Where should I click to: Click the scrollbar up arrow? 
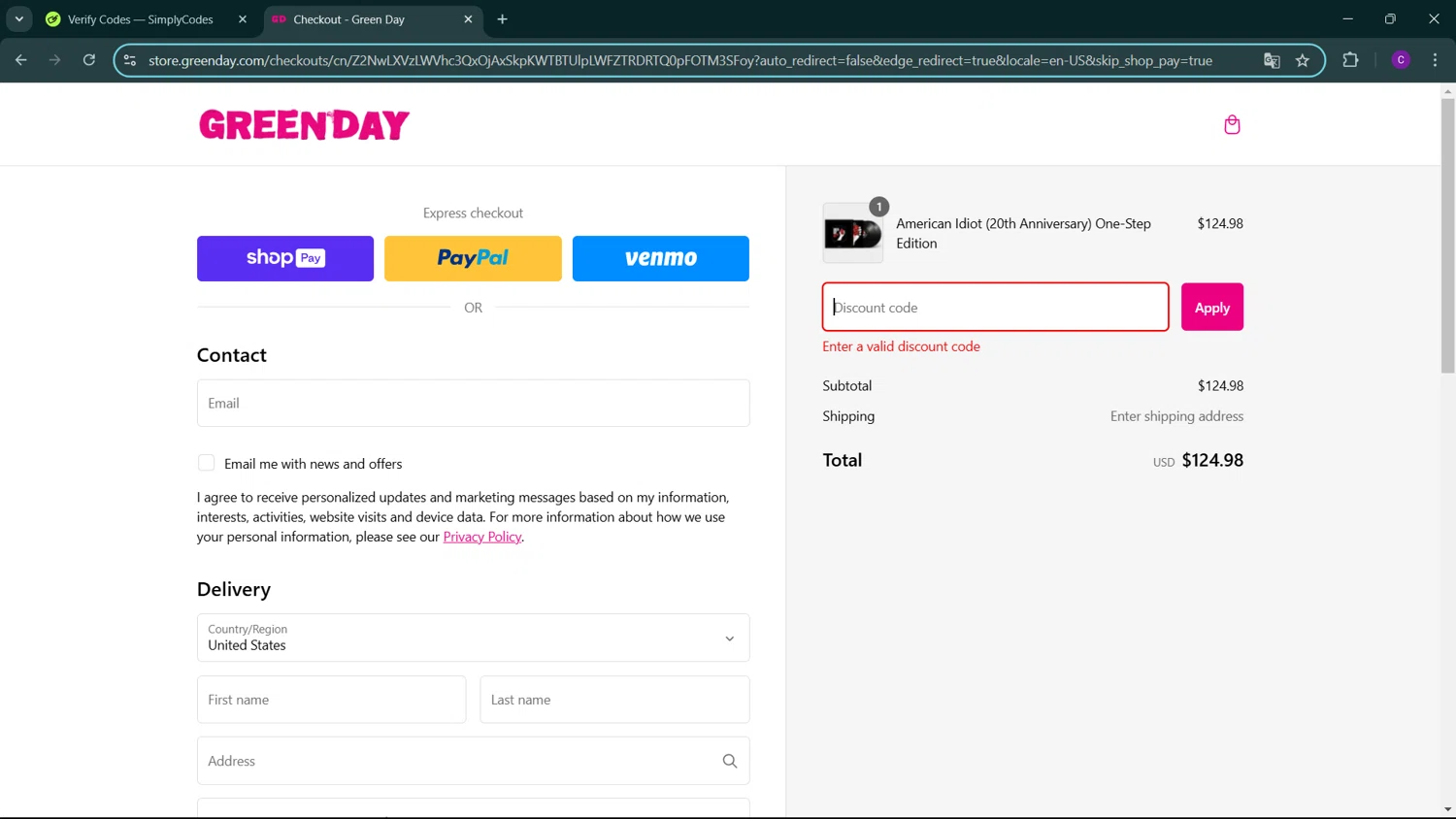[x=1447, y=91]
